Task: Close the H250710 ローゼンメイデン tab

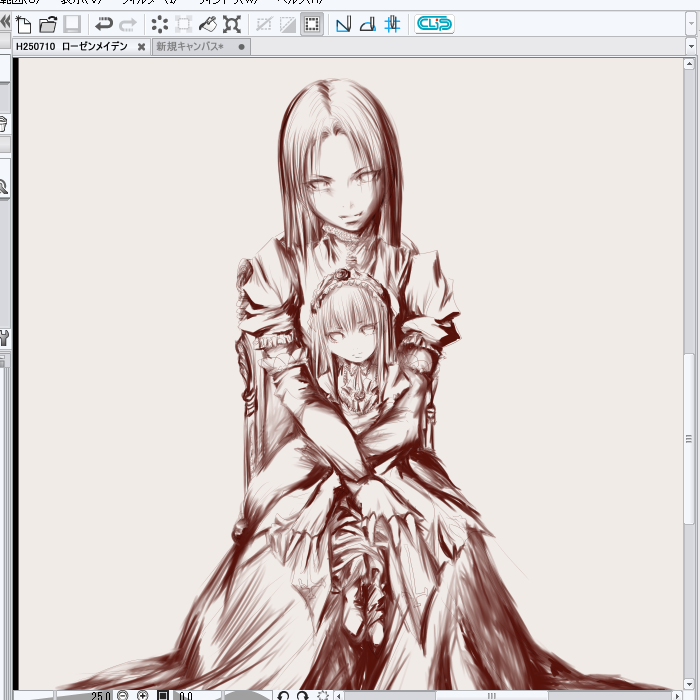Action: pos(141,47)
